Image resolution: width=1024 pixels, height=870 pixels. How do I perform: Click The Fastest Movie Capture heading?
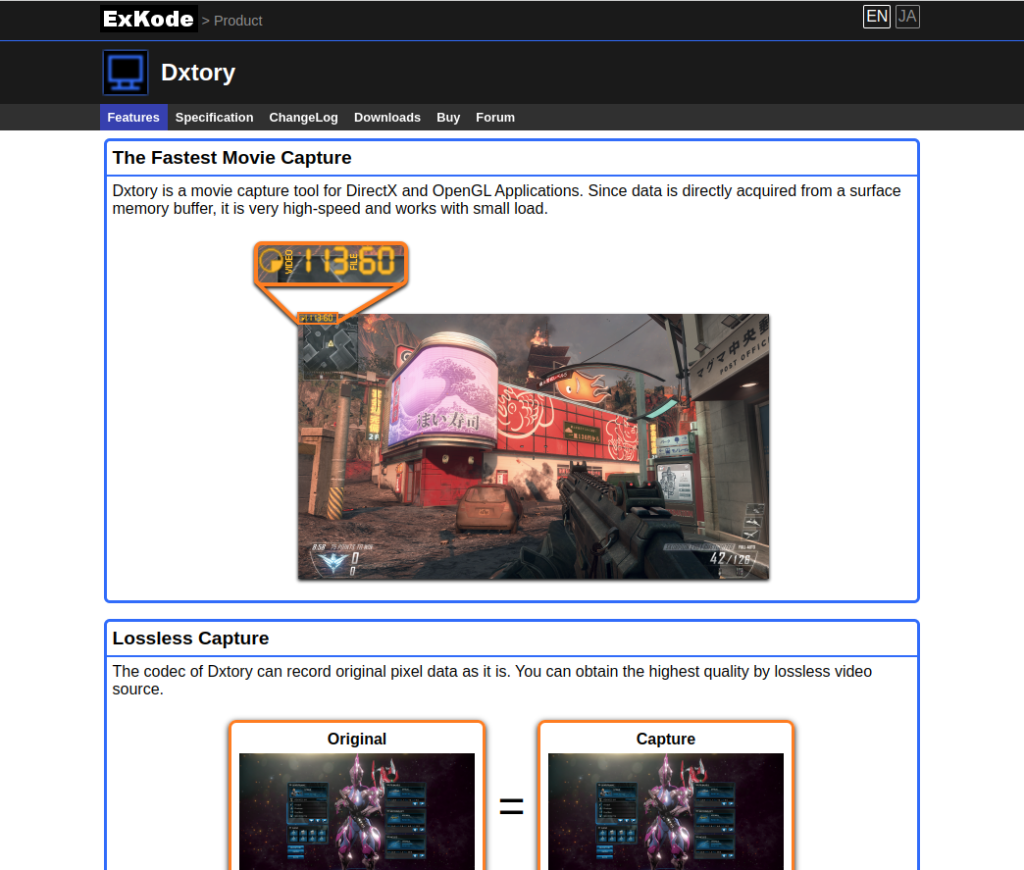[x=232, y=158]
